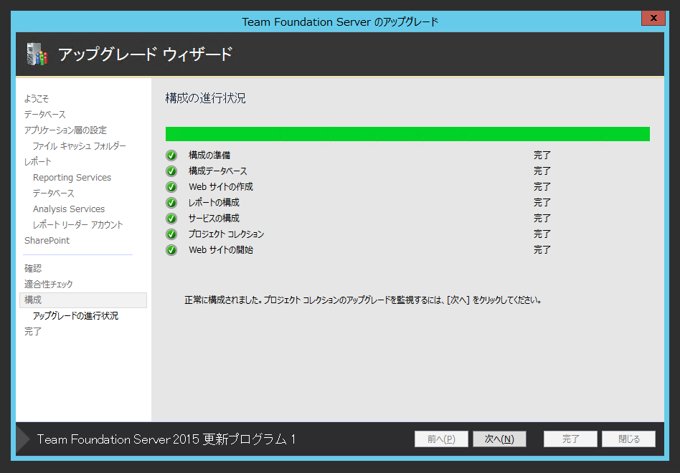
Task: Click Web サイトの開始 task label
Action: (x=221, y=250)
